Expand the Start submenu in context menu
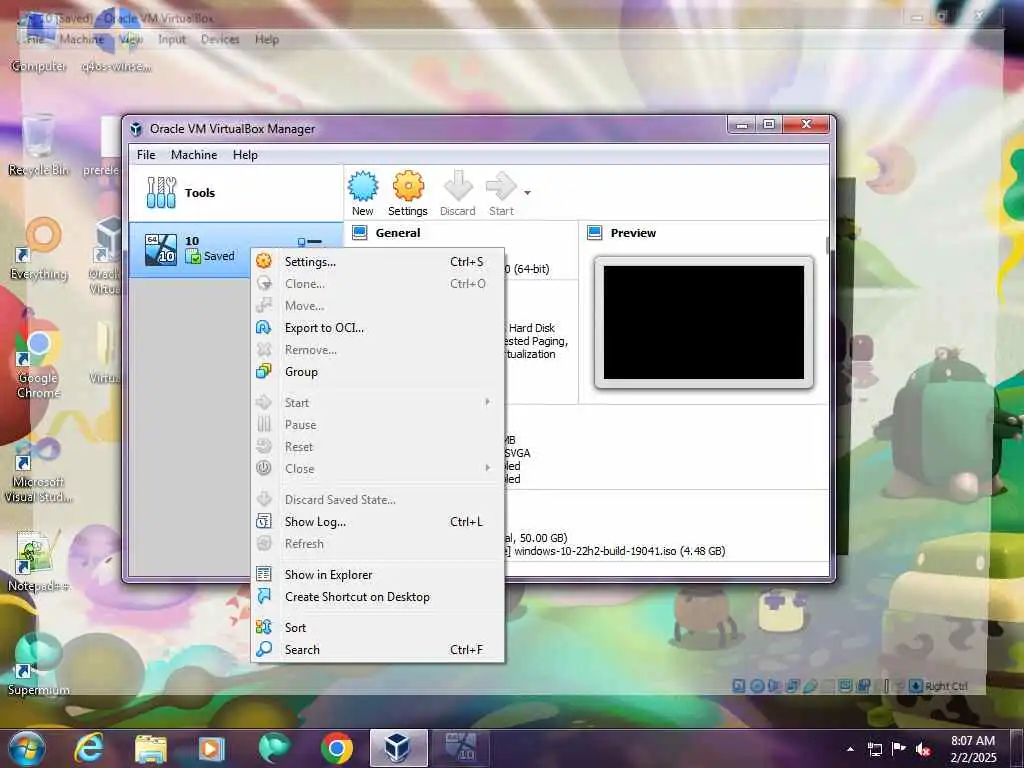 [377, 403]
